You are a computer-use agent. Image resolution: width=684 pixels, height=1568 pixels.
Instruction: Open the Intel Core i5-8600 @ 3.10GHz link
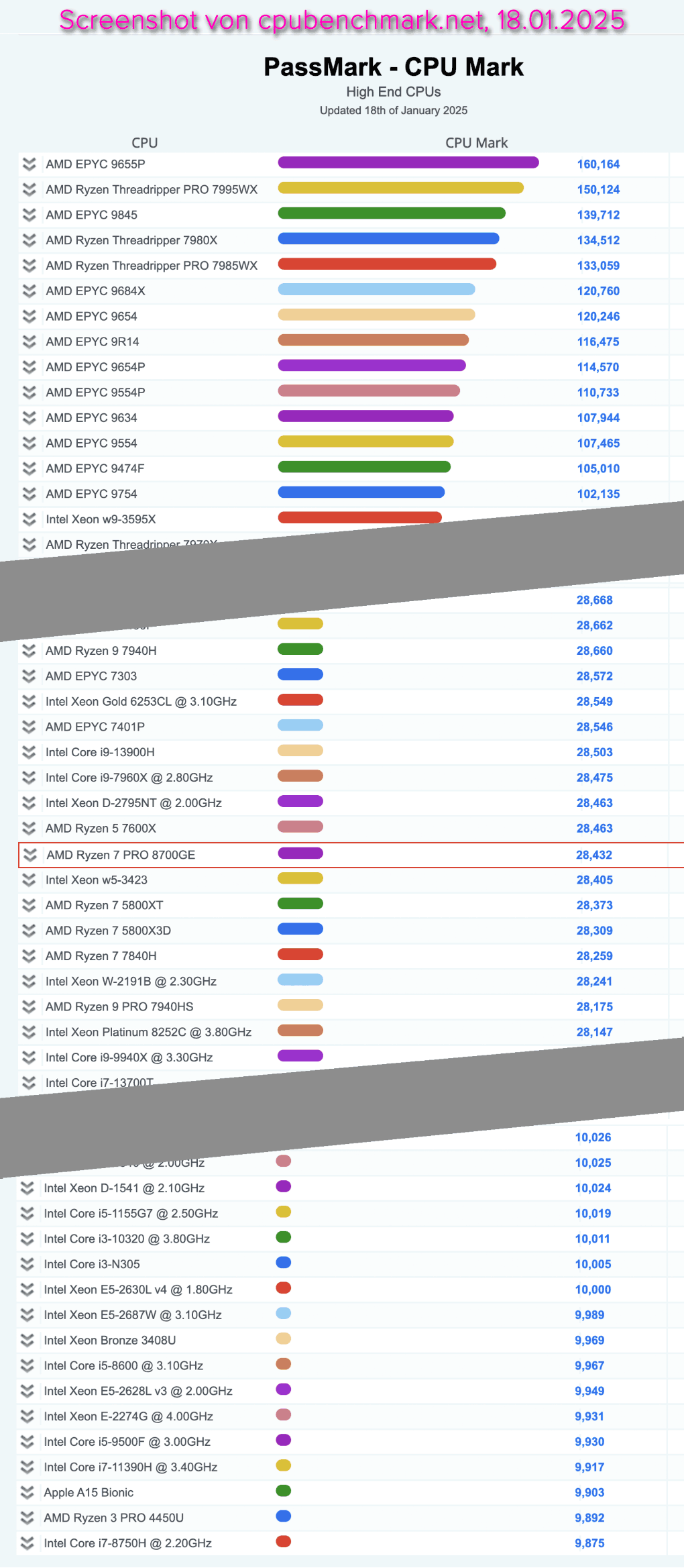point(123,1365)
